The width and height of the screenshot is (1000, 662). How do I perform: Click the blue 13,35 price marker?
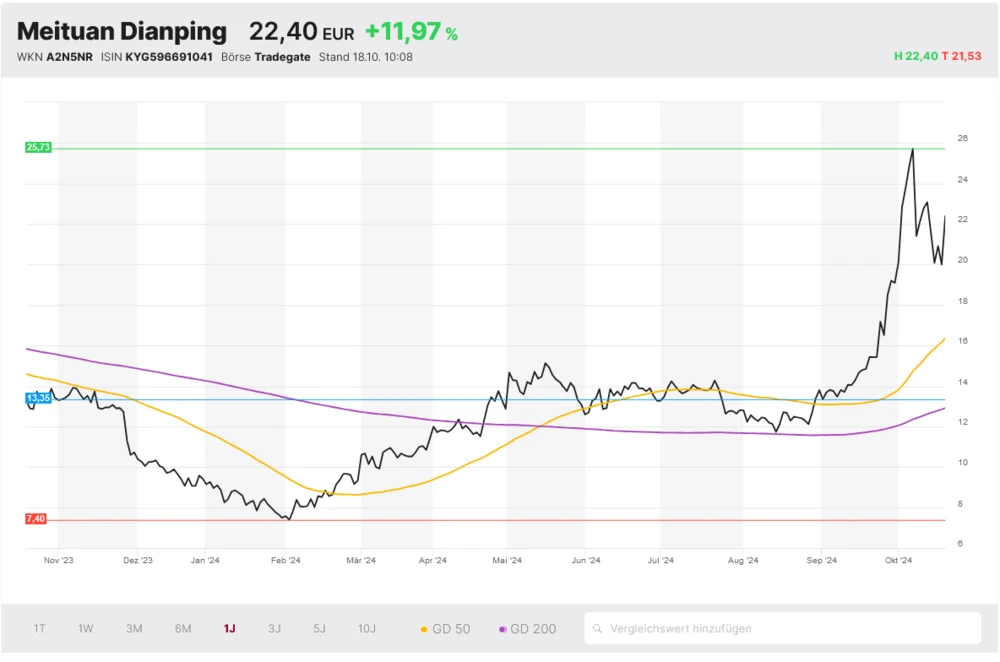[38, 398]
